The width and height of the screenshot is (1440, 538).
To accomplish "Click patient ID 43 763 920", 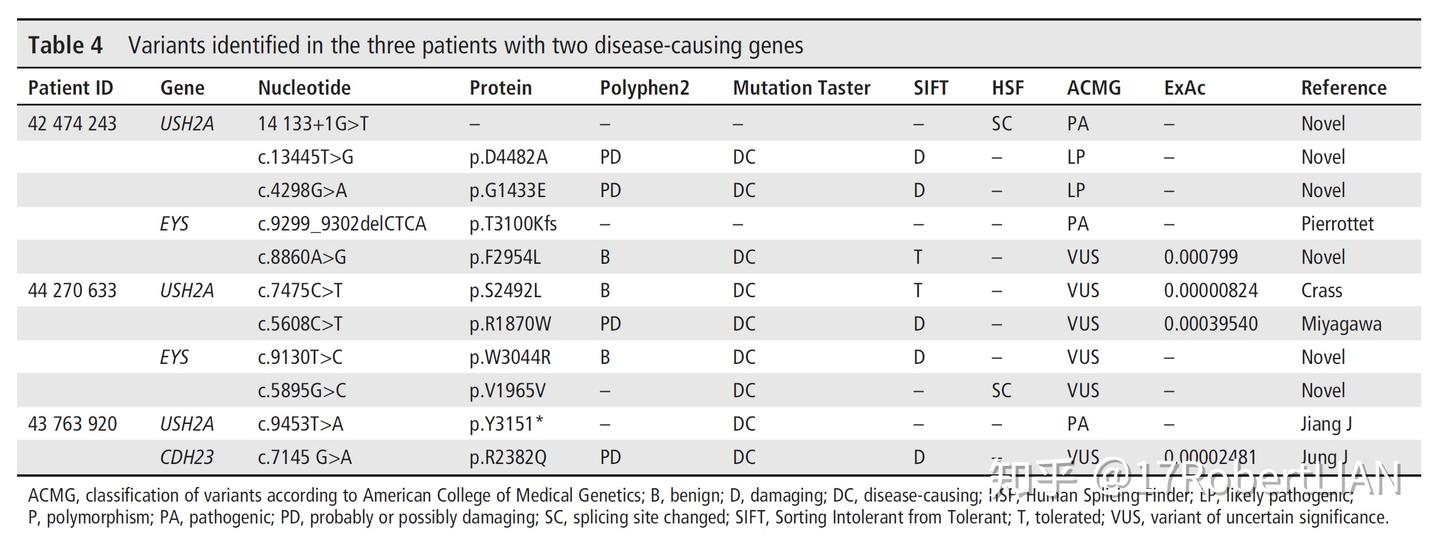I will 72,424.
